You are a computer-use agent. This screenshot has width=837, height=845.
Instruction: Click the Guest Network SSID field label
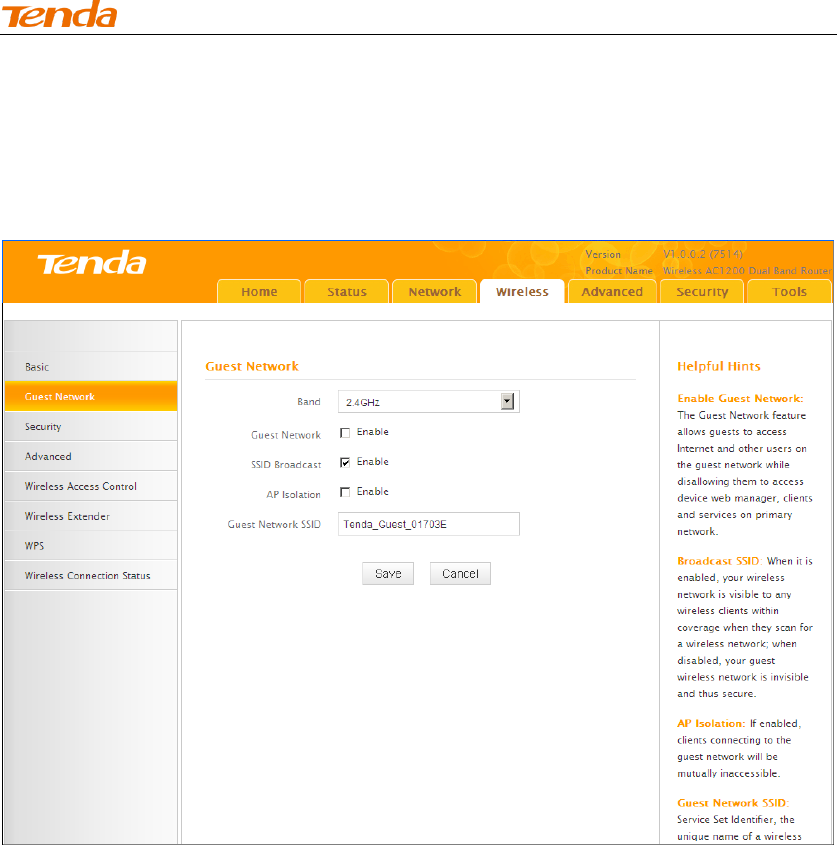274,524
